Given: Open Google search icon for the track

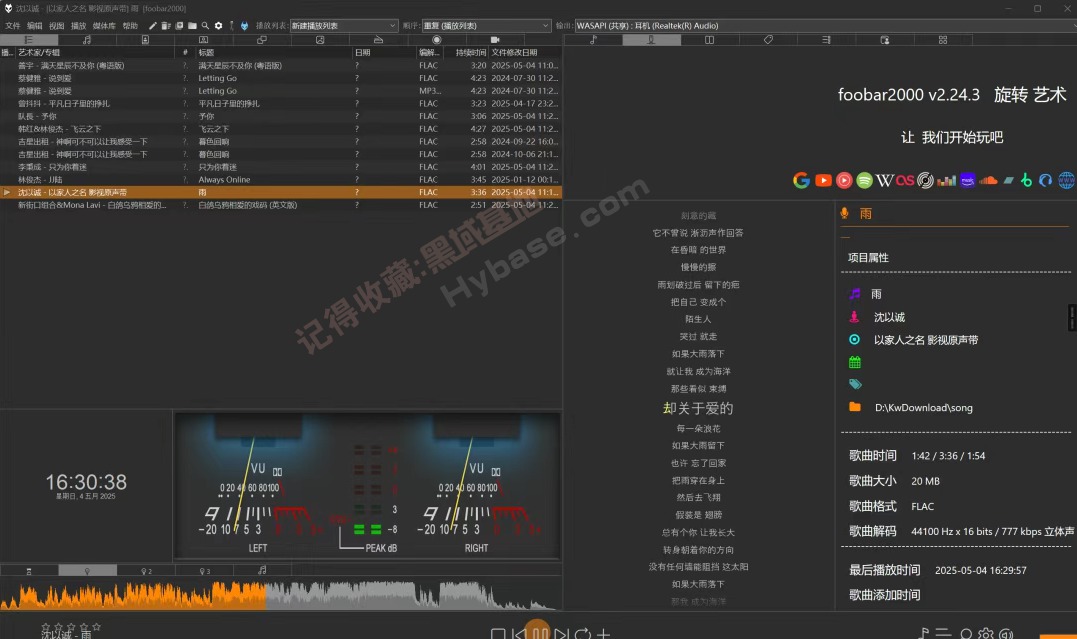Looking at the screenshot, I should click(801, 181).
